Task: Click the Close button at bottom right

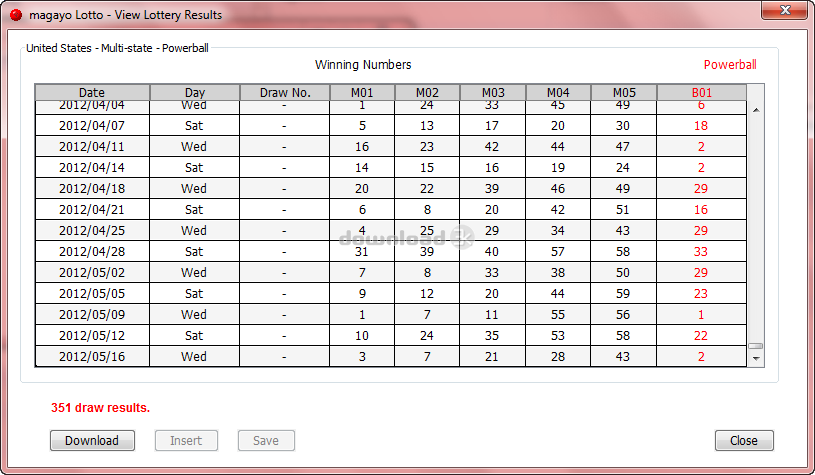Action: click(743, 440)
